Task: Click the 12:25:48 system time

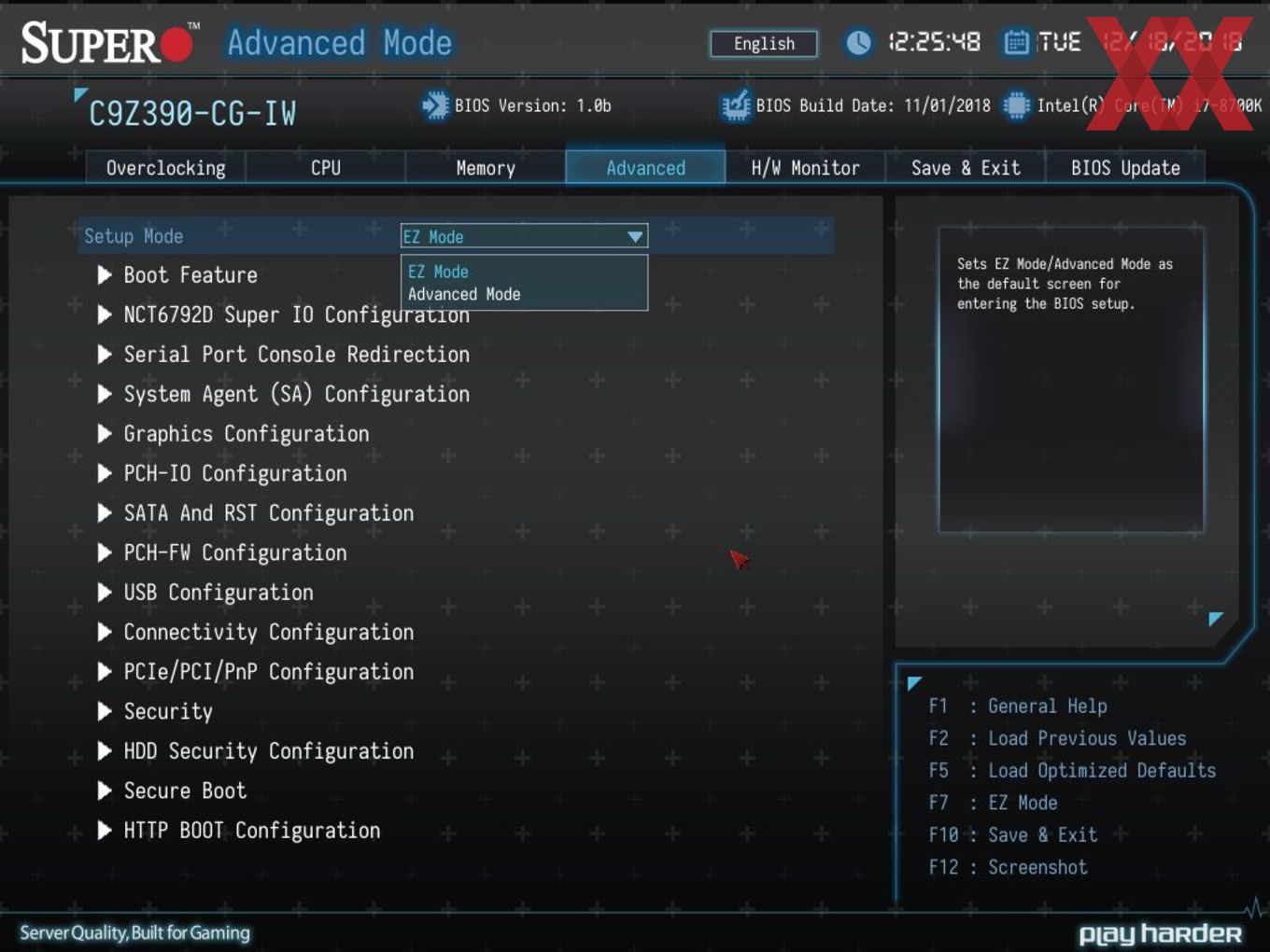Action: (x=934, y=42)
